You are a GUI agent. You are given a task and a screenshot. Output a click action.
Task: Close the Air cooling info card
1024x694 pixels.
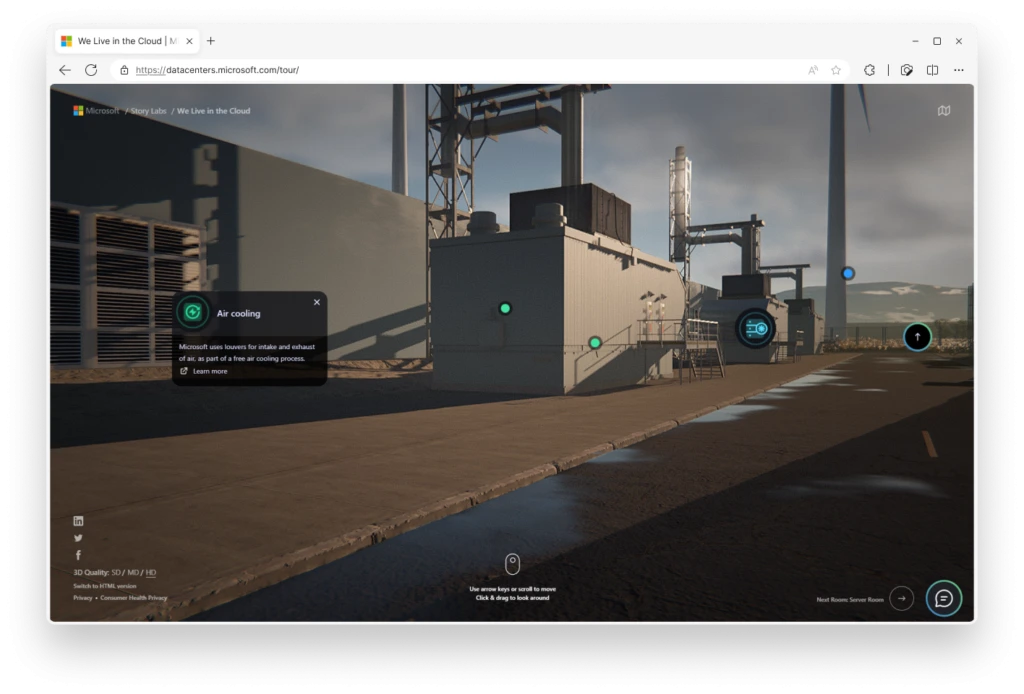pyautogui.click(x=317, y=302)
